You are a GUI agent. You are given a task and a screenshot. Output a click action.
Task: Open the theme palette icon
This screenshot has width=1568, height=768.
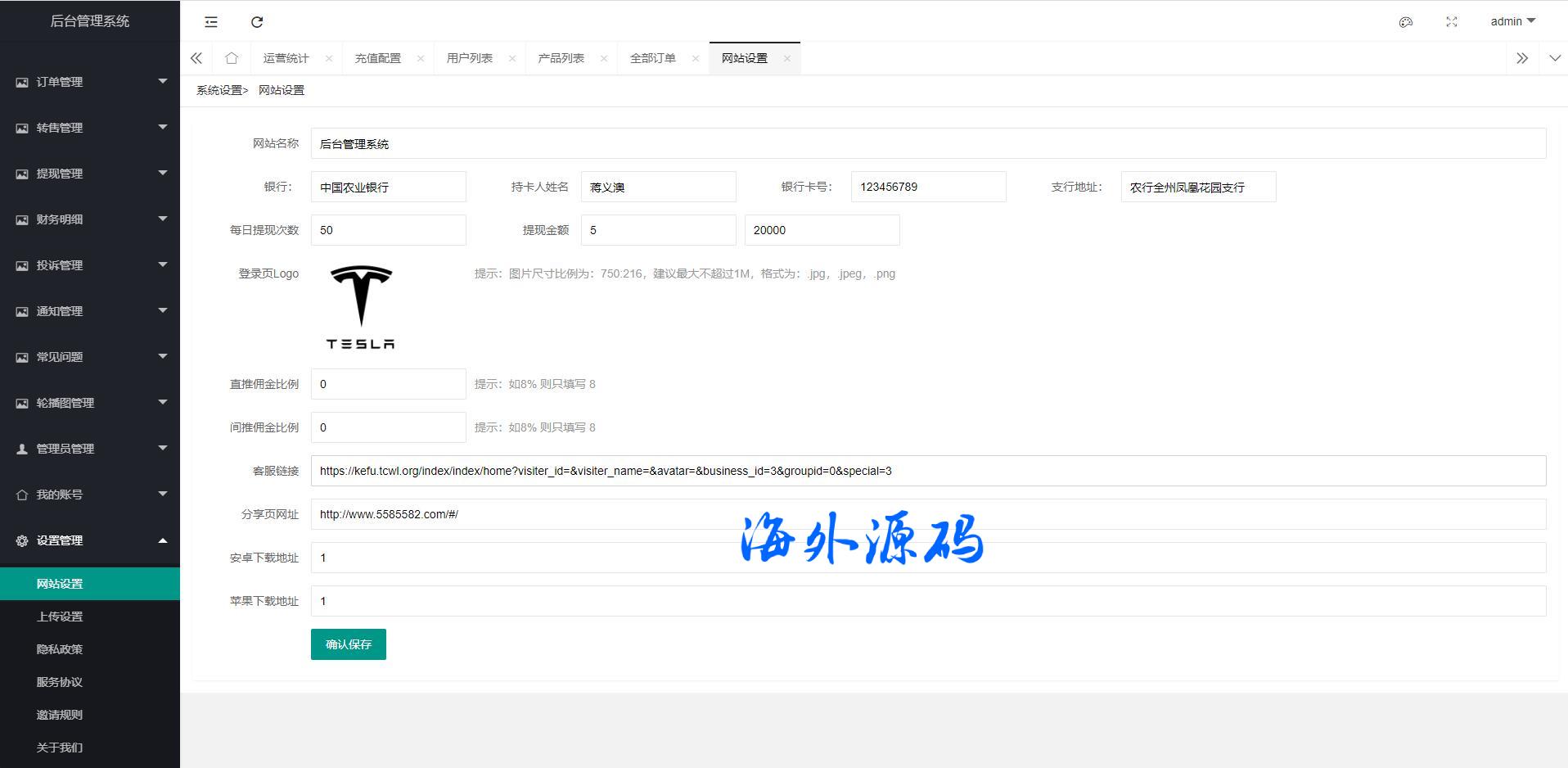[1406, 22]
